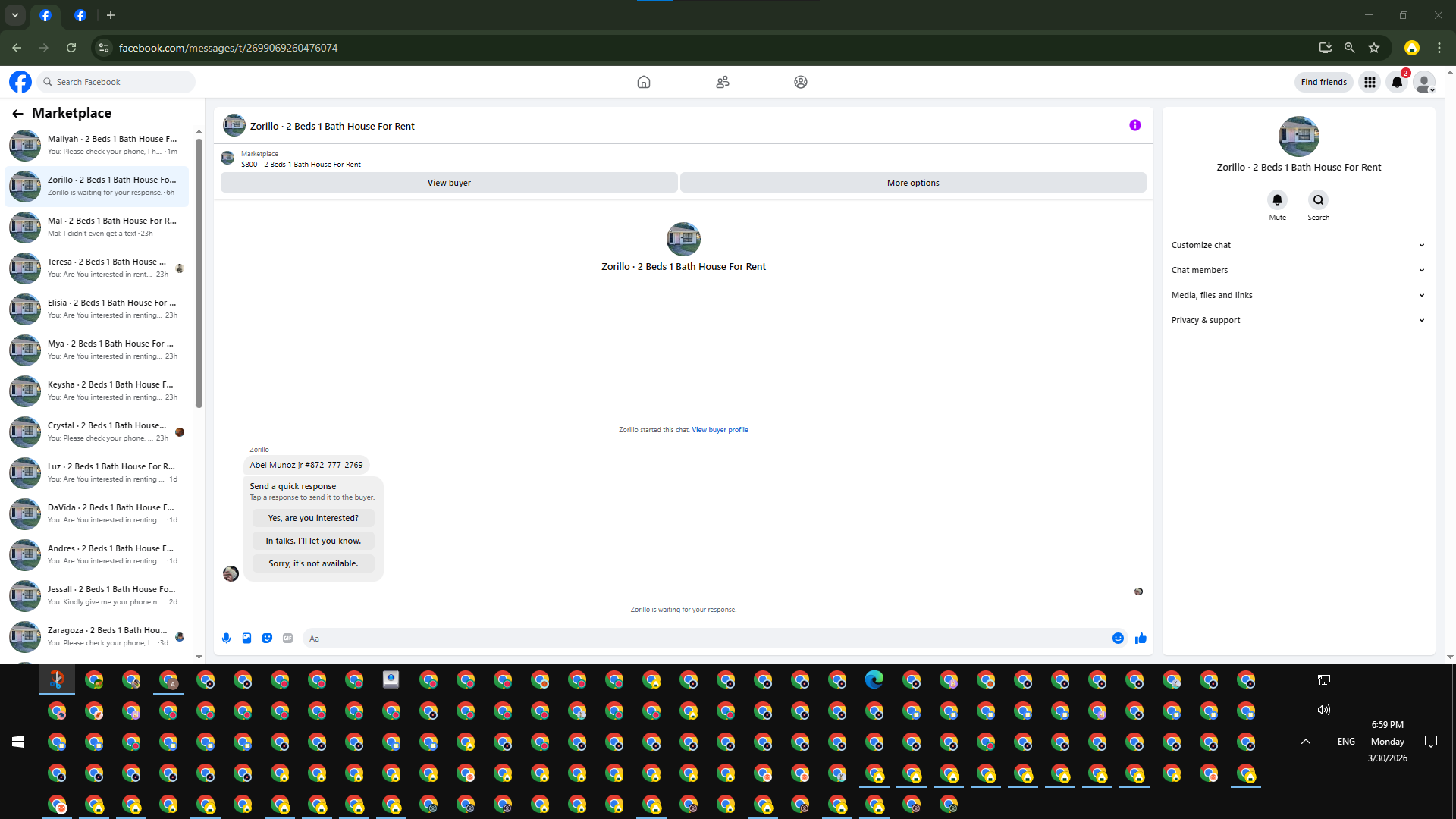The image size is (1456, 819).
Task: Click the View buyer button
Action: [x=449, y=183]
